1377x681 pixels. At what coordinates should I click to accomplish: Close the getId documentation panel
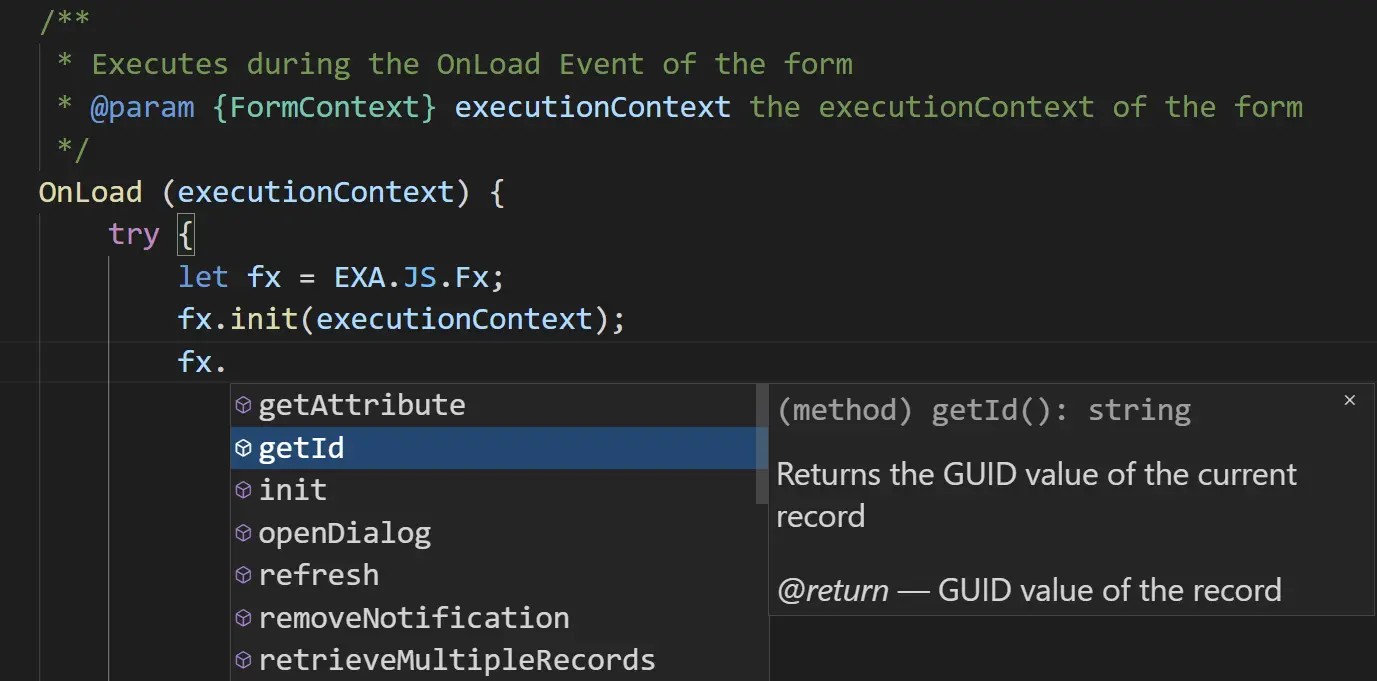(x=1349, y=400)
